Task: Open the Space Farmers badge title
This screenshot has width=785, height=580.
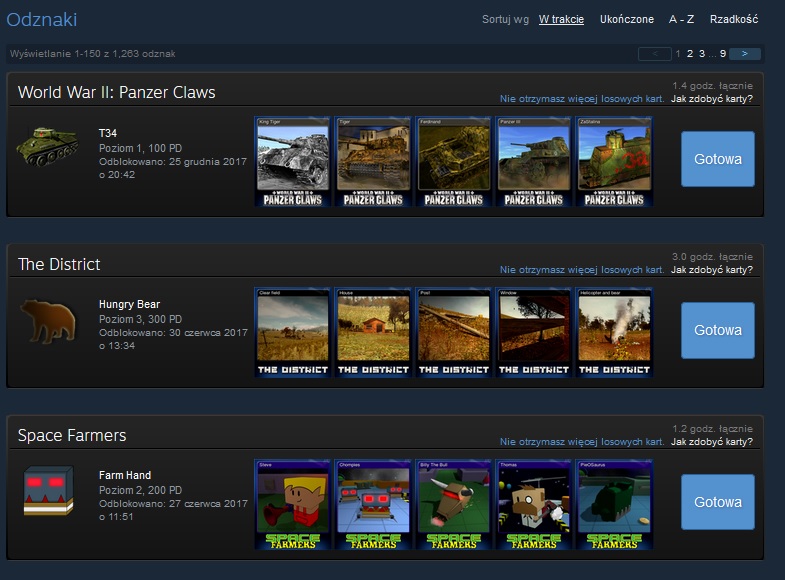Action: pos(72,435)
